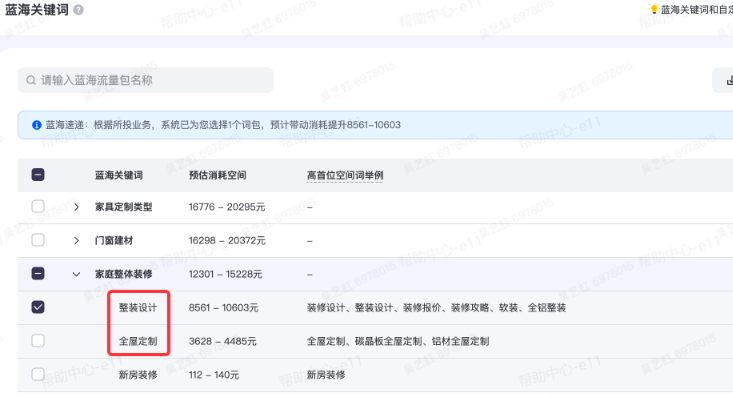
Task: Click the download button at right edge
Action: click(724, 80)
